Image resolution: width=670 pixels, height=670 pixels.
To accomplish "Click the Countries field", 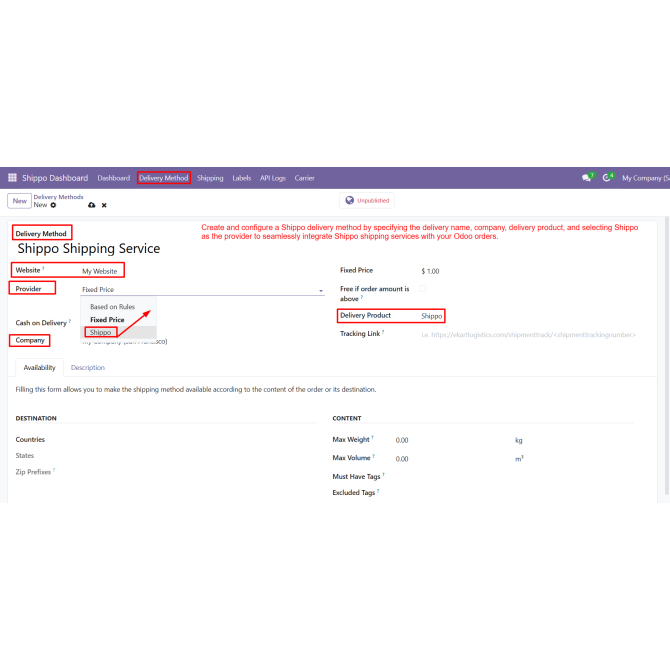I will (30, 439).
